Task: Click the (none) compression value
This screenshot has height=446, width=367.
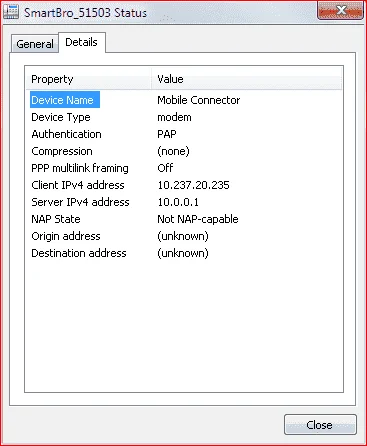Action: [x=173, y=151]
